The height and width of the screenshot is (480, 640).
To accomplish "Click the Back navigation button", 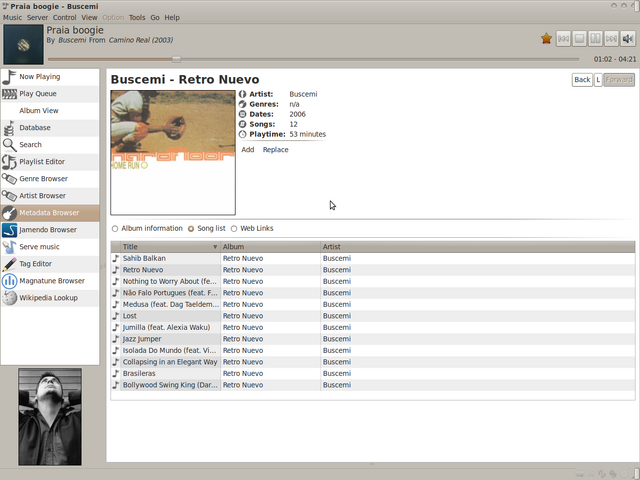I will (582, 80).
